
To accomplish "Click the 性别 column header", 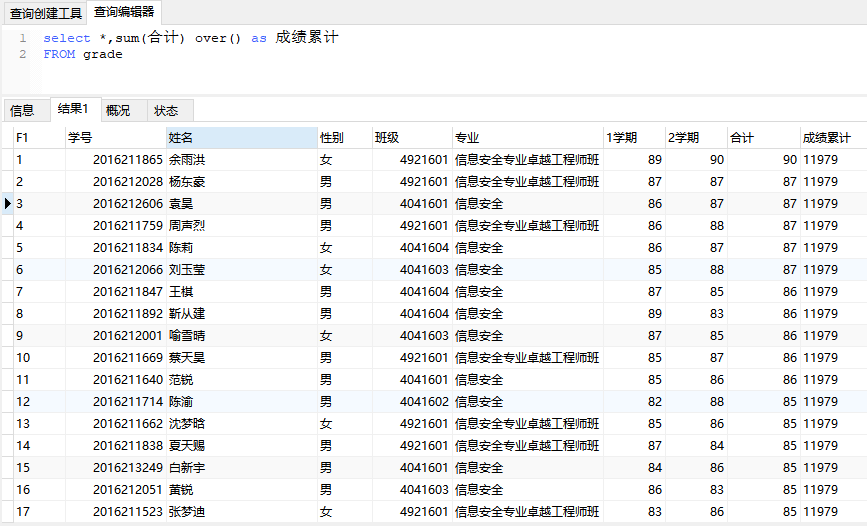I will 345,138.
